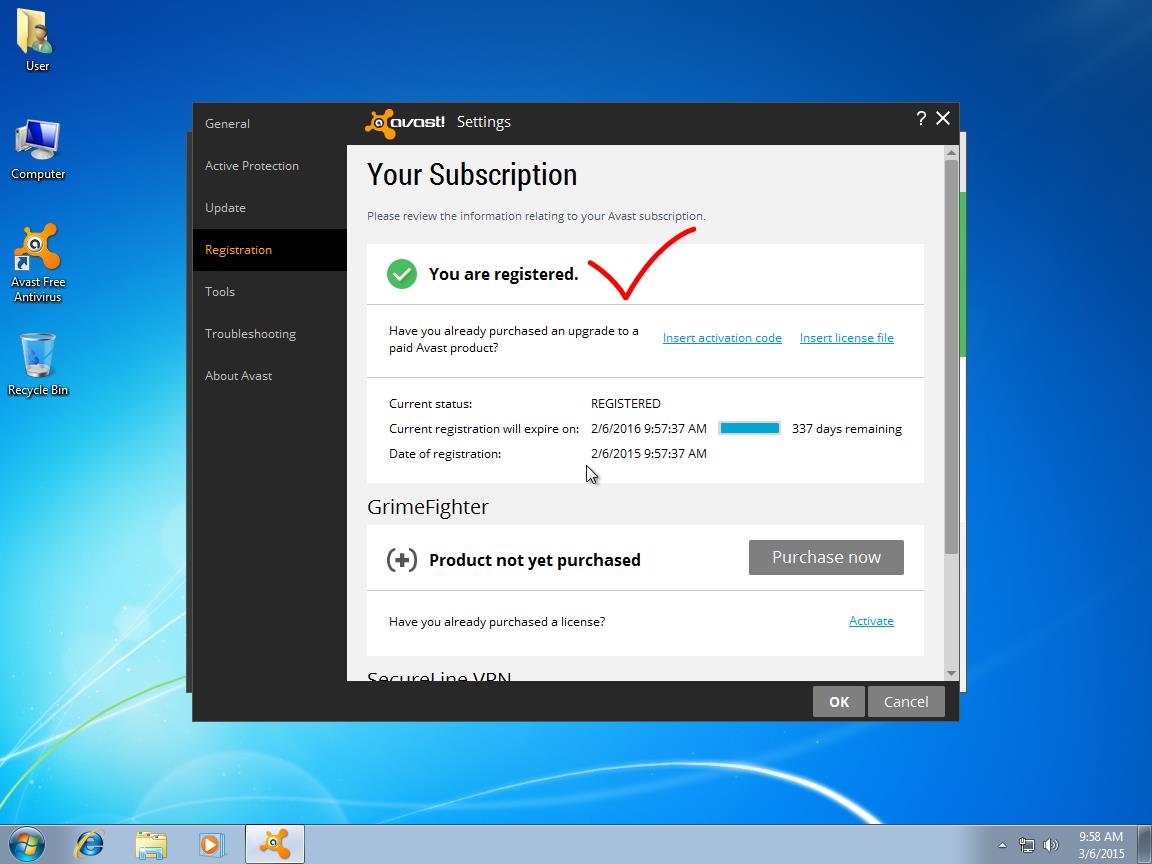The width and height of the screenshot is (1152, 864).
Task: Show hidden system tray icons
Action: tap(1002, 846)
